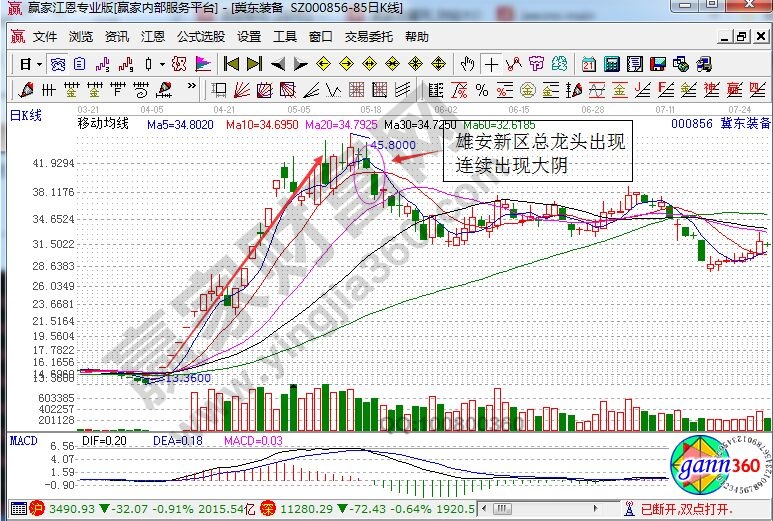
Task: Expand the candlestick style dropdown arrow
Action: click(162, 64)
